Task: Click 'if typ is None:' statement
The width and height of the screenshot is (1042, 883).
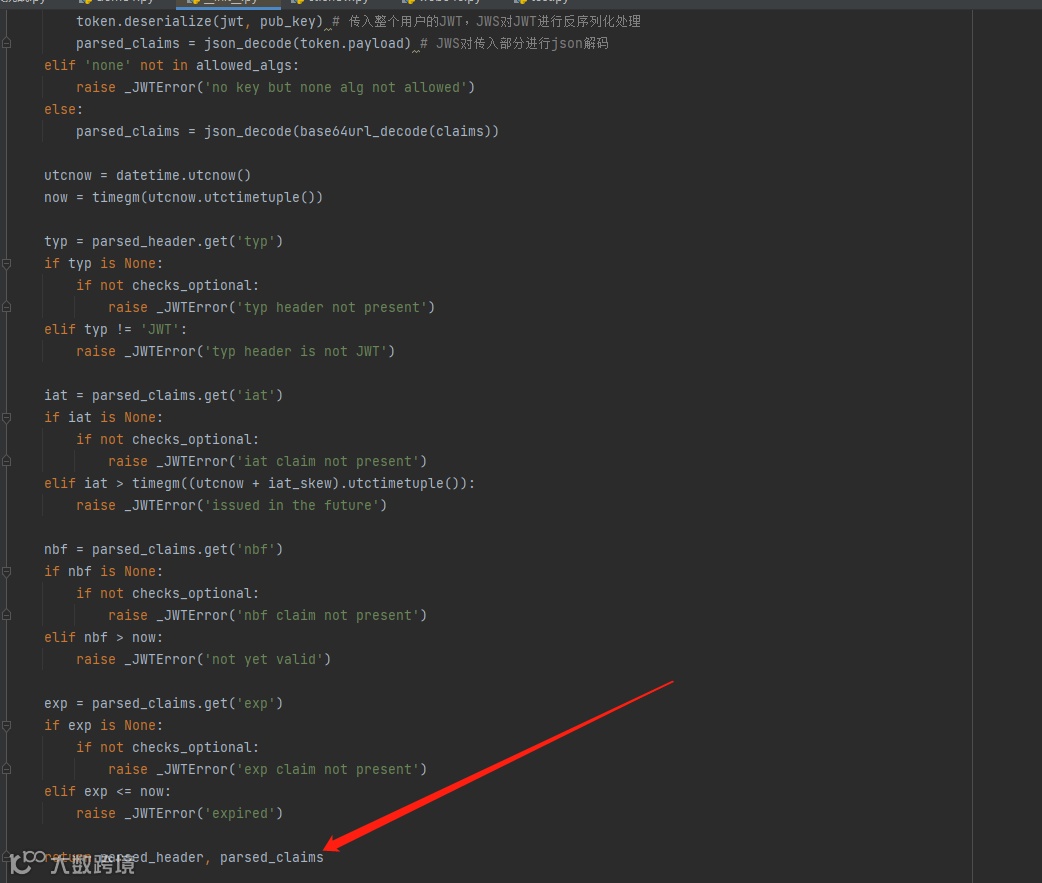Action: pos(103,263)
